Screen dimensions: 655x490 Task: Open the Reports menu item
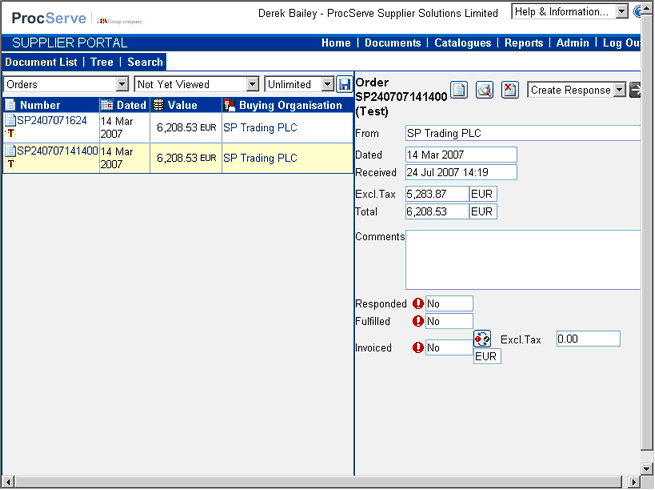click(524, 43)
